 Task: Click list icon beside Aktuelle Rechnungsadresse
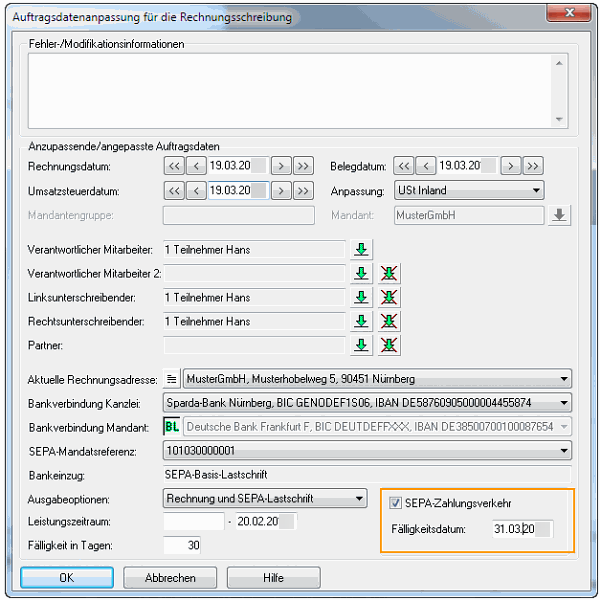pos(171,379)
